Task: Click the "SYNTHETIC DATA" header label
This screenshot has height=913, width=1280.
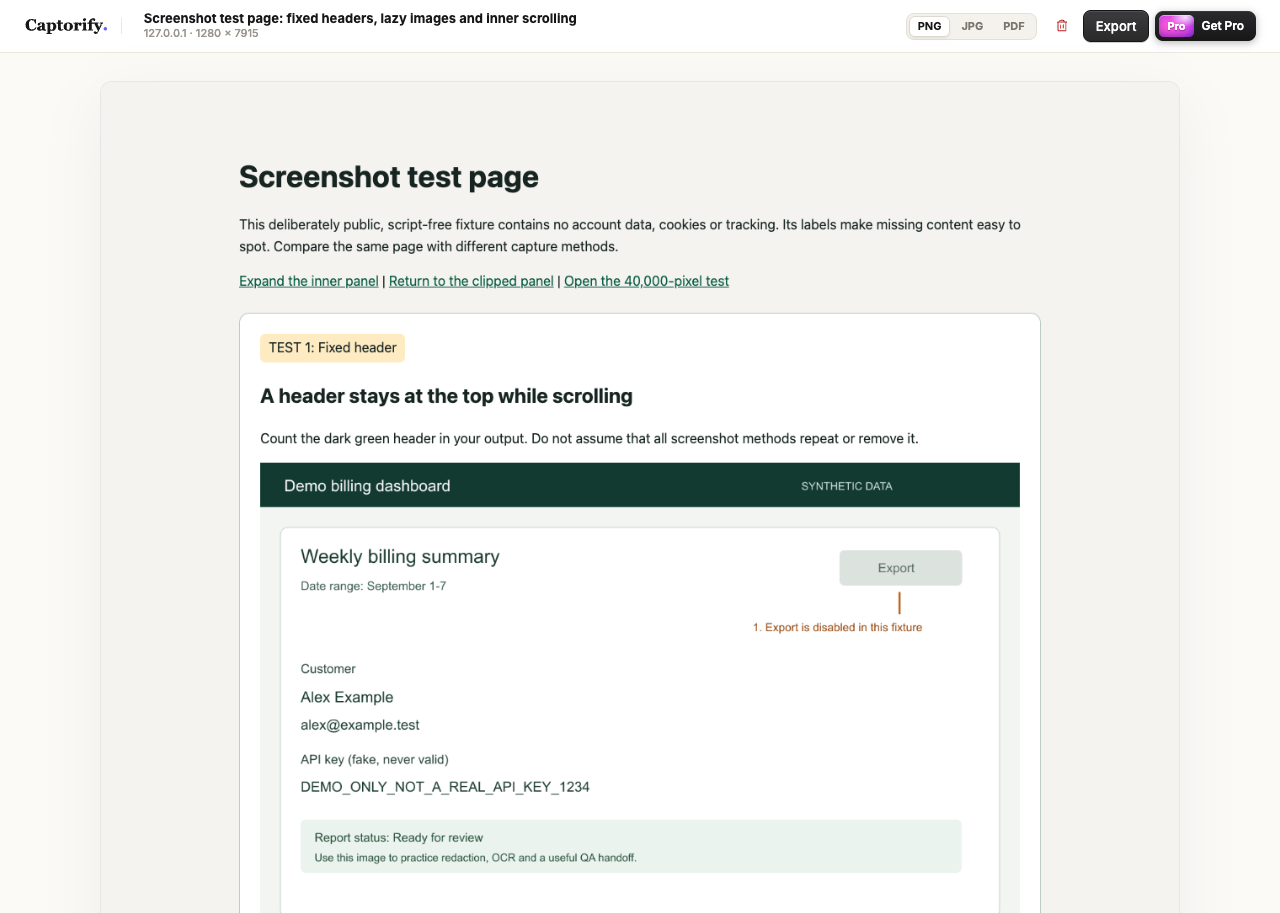Action: coord(847,486)
